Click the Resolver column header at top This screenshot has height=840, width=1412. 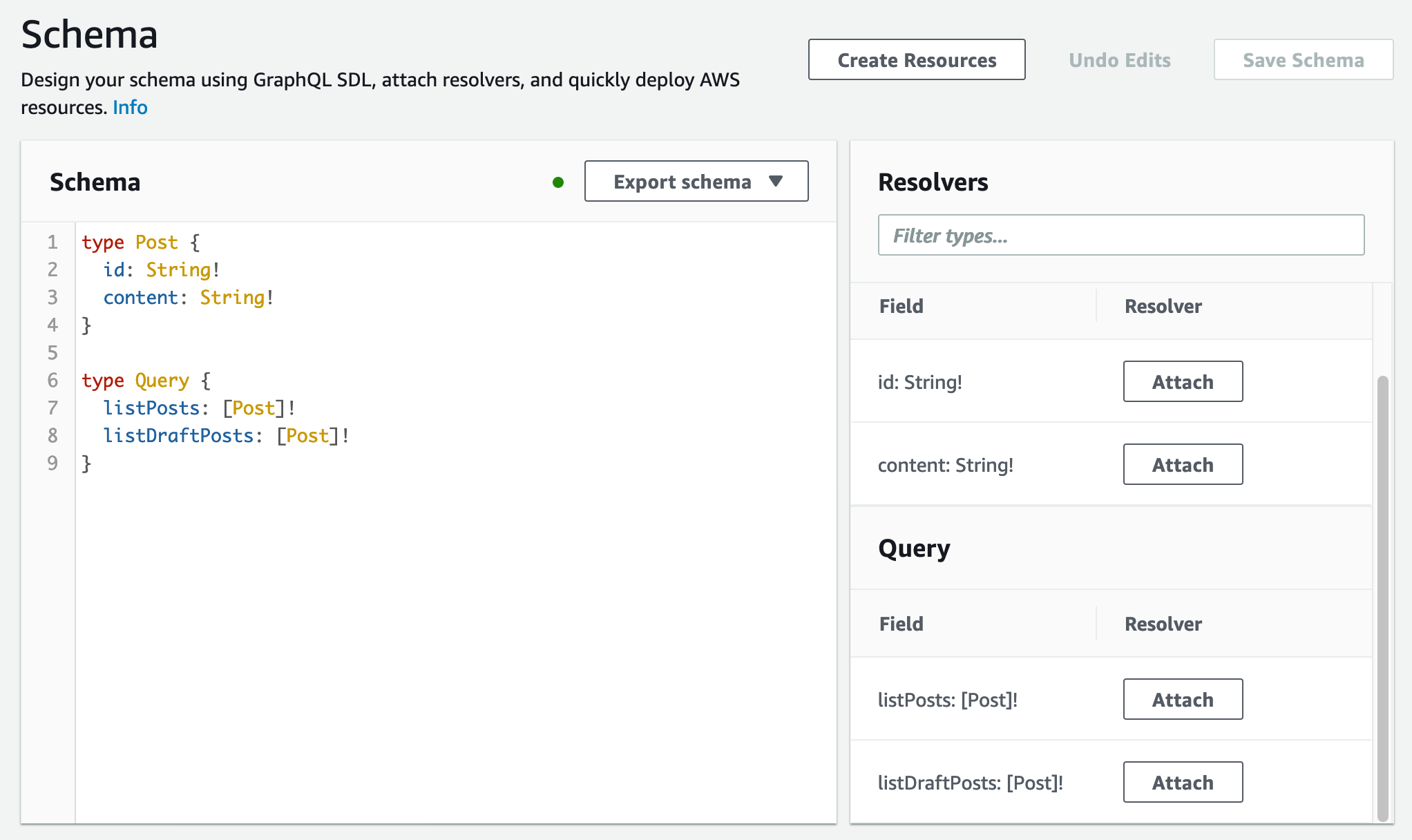(x=1163, y=306)
